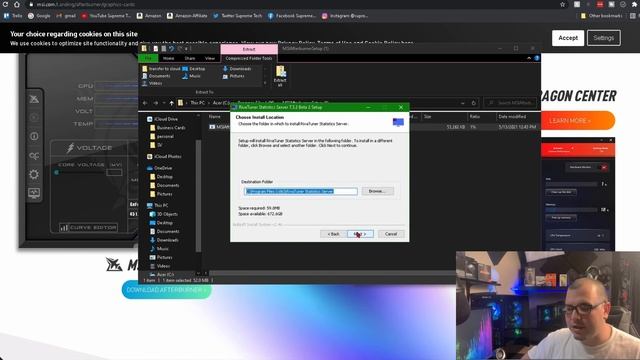This screenshot has height=360, width=640.
Task: Select This PC in the navigation pane
Action: click(158, 205)
